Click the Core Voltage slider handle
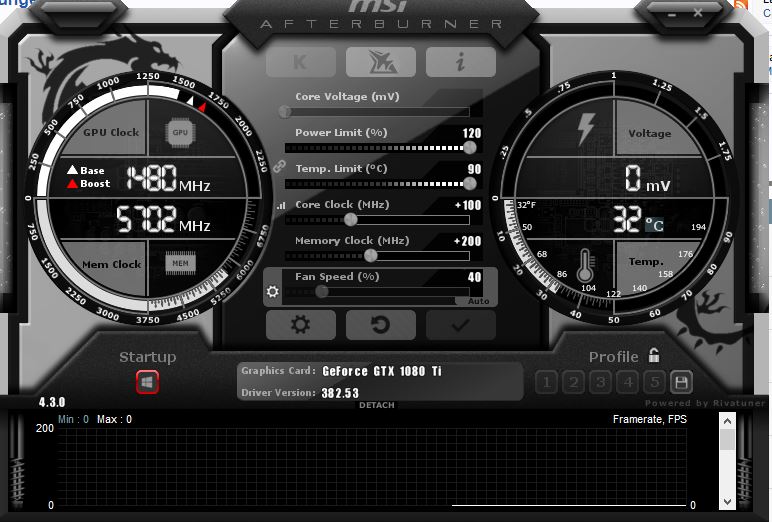This screenshot has height=522, width=772. point(285,112)
